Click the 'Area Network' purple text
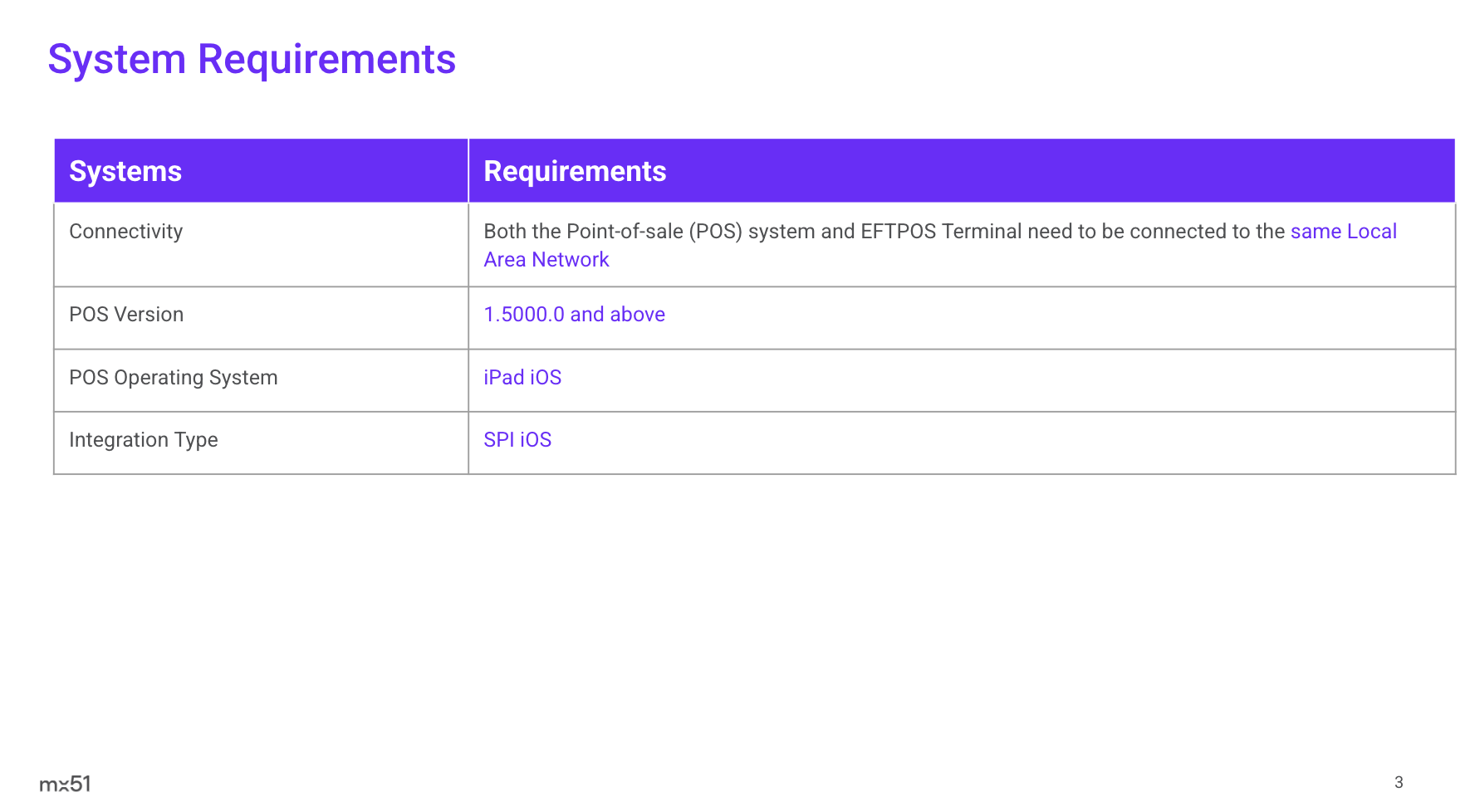This screenshot has width=1470, height=812. (x=546, y=260)
